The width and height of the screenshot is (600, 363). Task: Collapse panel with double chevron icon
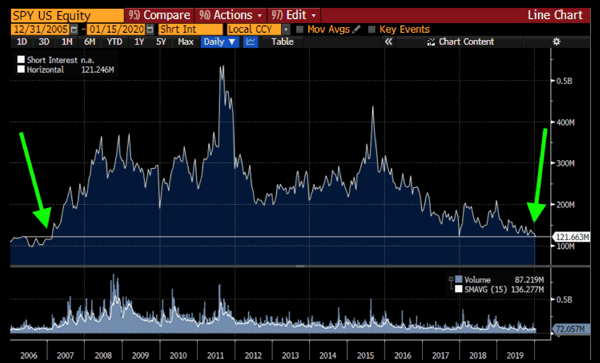point(388,42)
